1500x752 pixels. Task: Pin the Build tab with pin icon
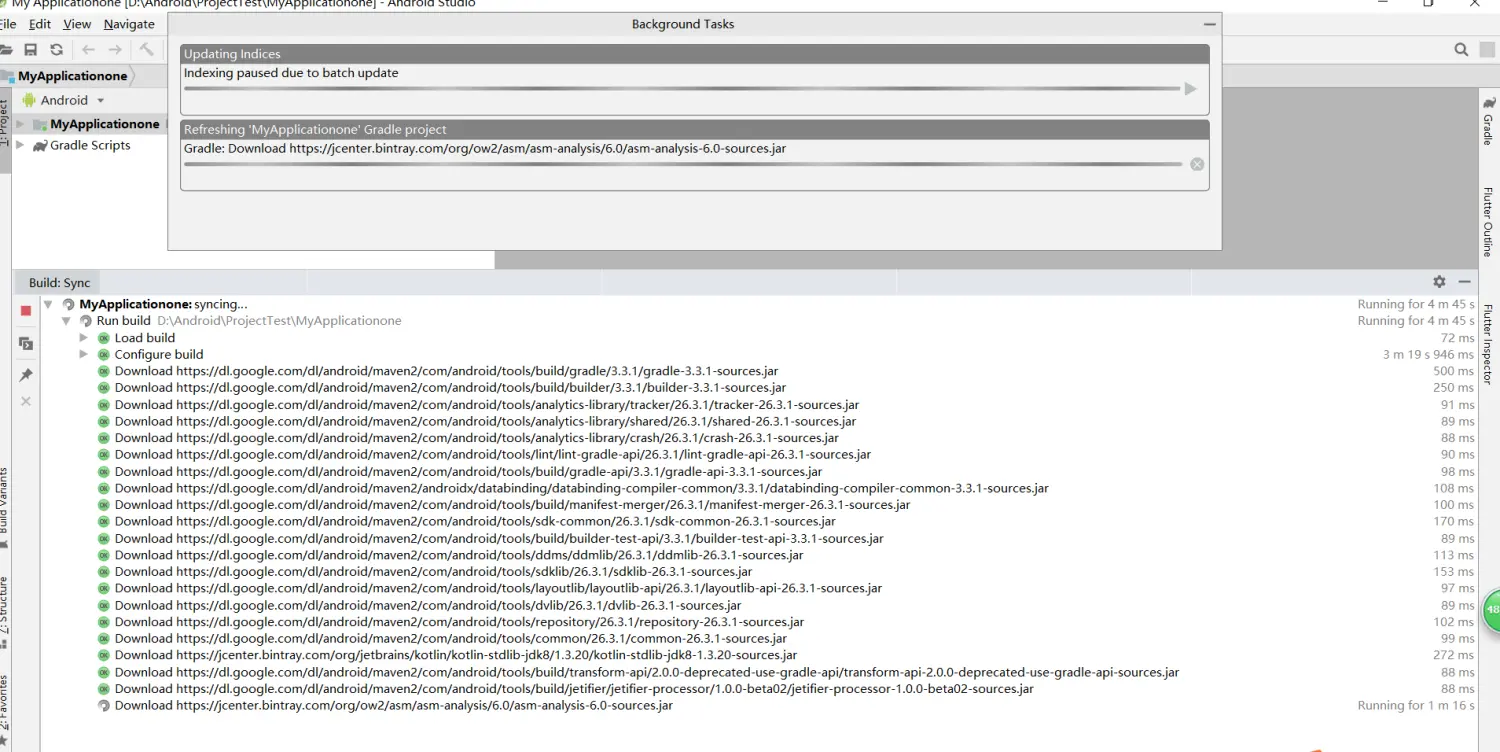[26, 375]
